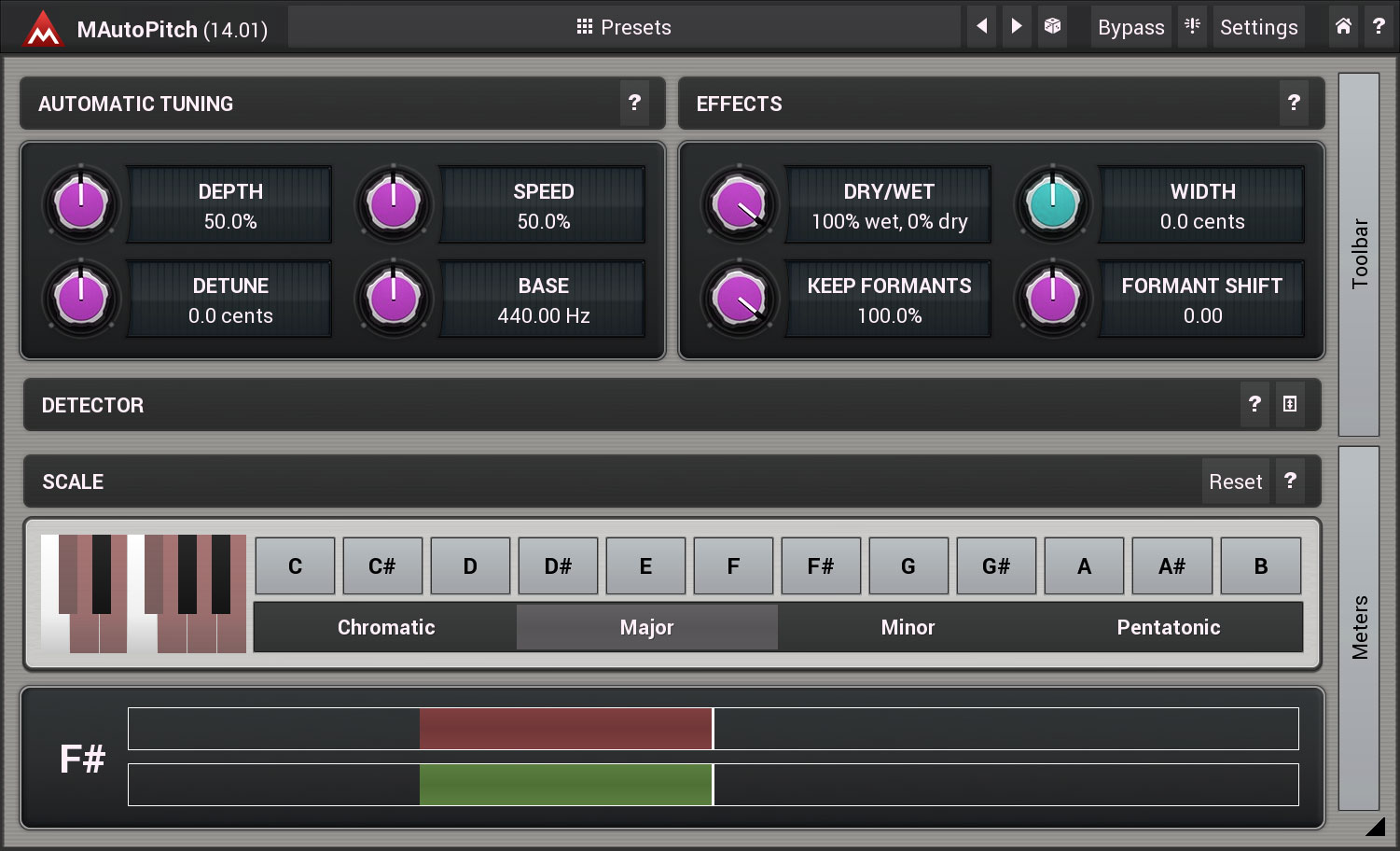Click the home icon in the title bar
Viewport: 1400px width, 851px height.
pyautogui.click(x=1343, y=27)
